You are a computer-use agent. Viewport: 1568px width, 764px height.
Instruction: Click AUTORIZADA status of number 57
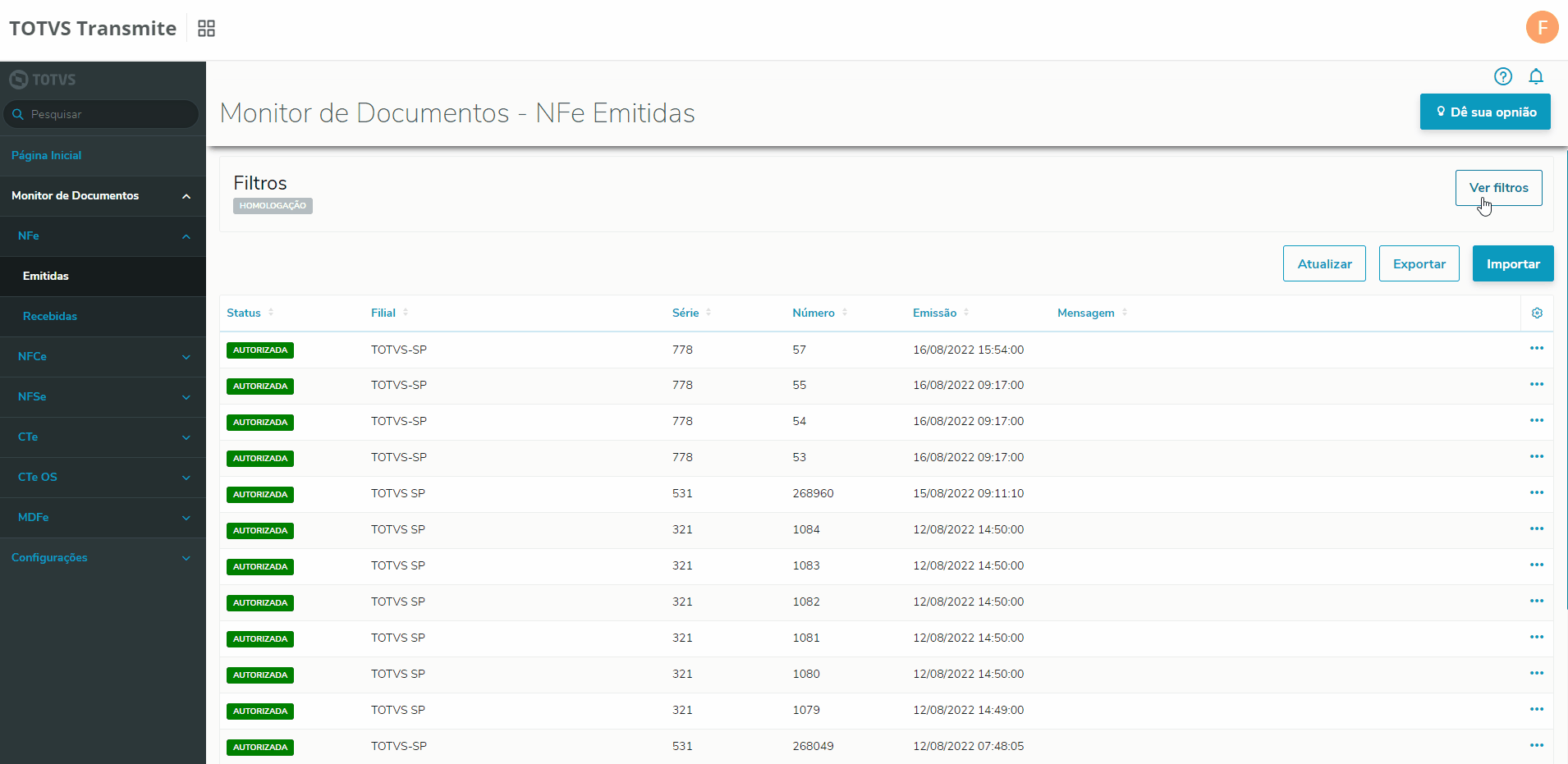(260, 350)
